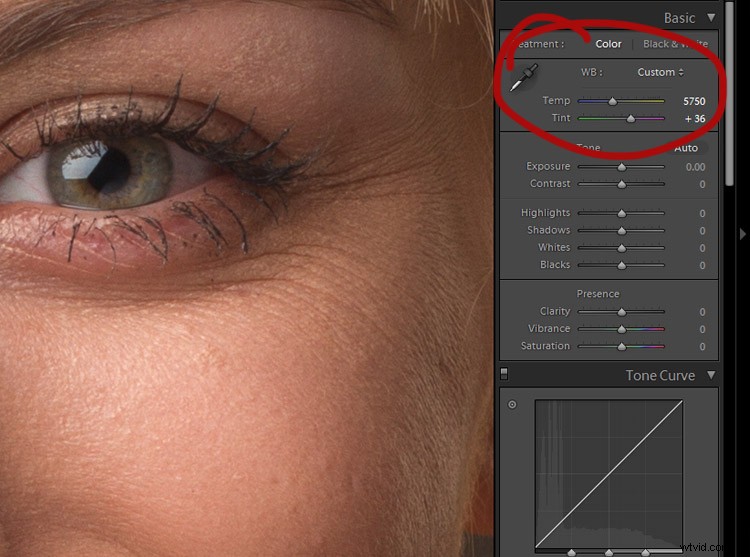Click the middle tone curve split marker

(609, 553)
